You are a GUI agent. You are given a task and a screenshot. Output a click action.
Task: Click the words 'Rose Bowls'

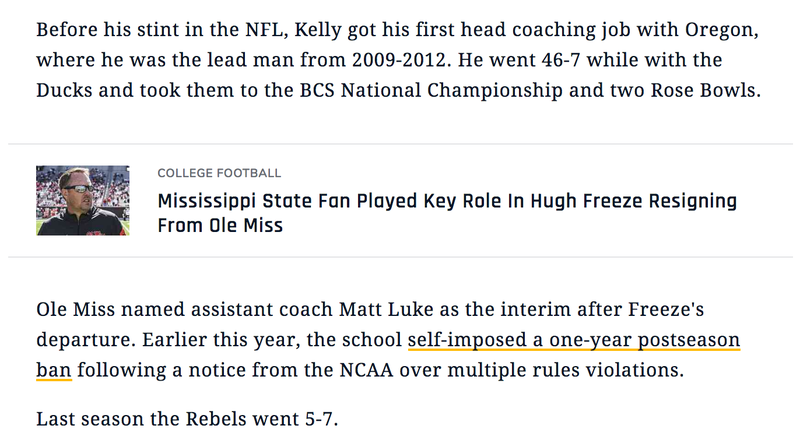[x=705, y=90]
